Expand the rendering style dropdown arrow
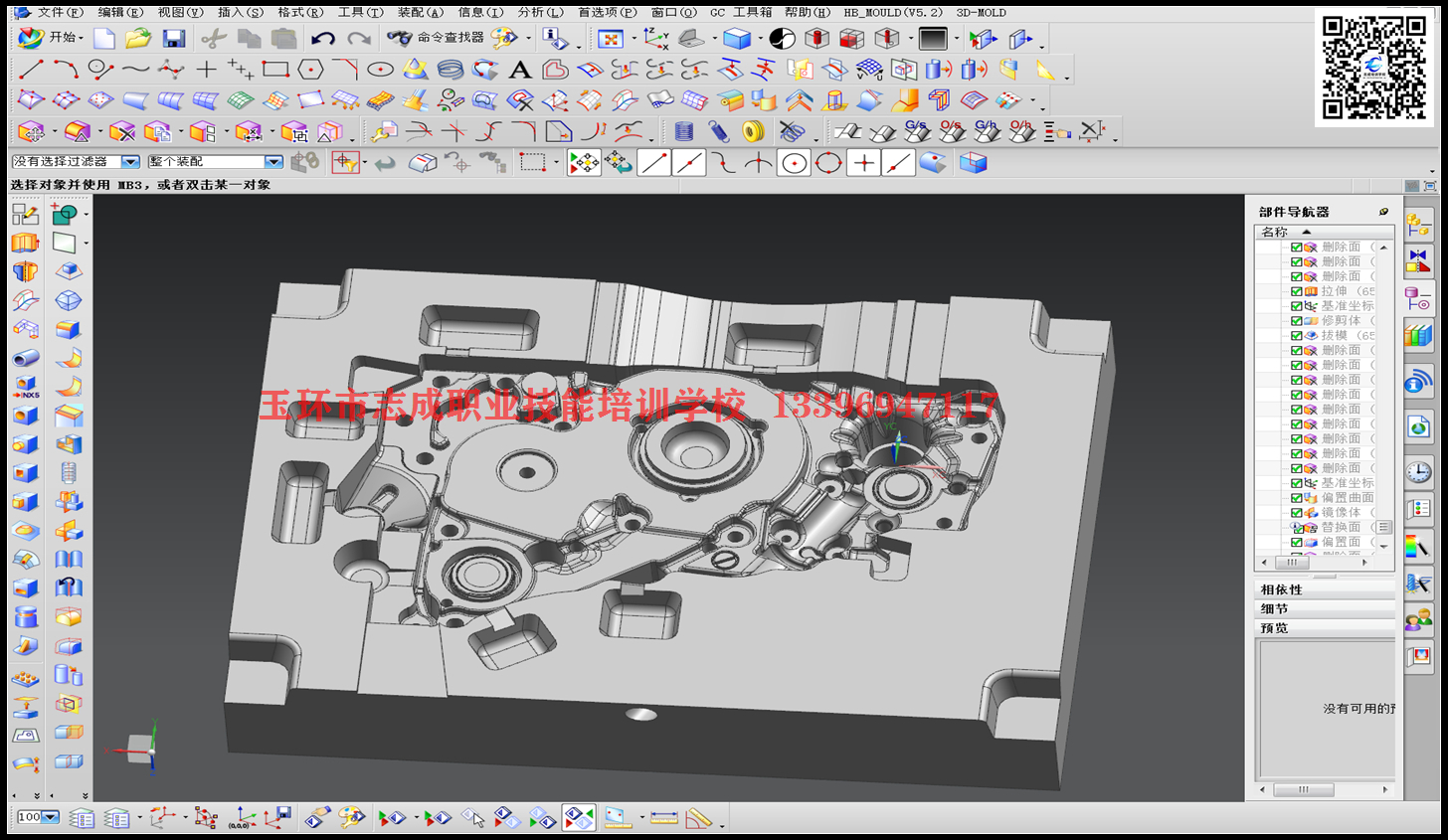This screenshot has height=840, width=1448. 760,40
